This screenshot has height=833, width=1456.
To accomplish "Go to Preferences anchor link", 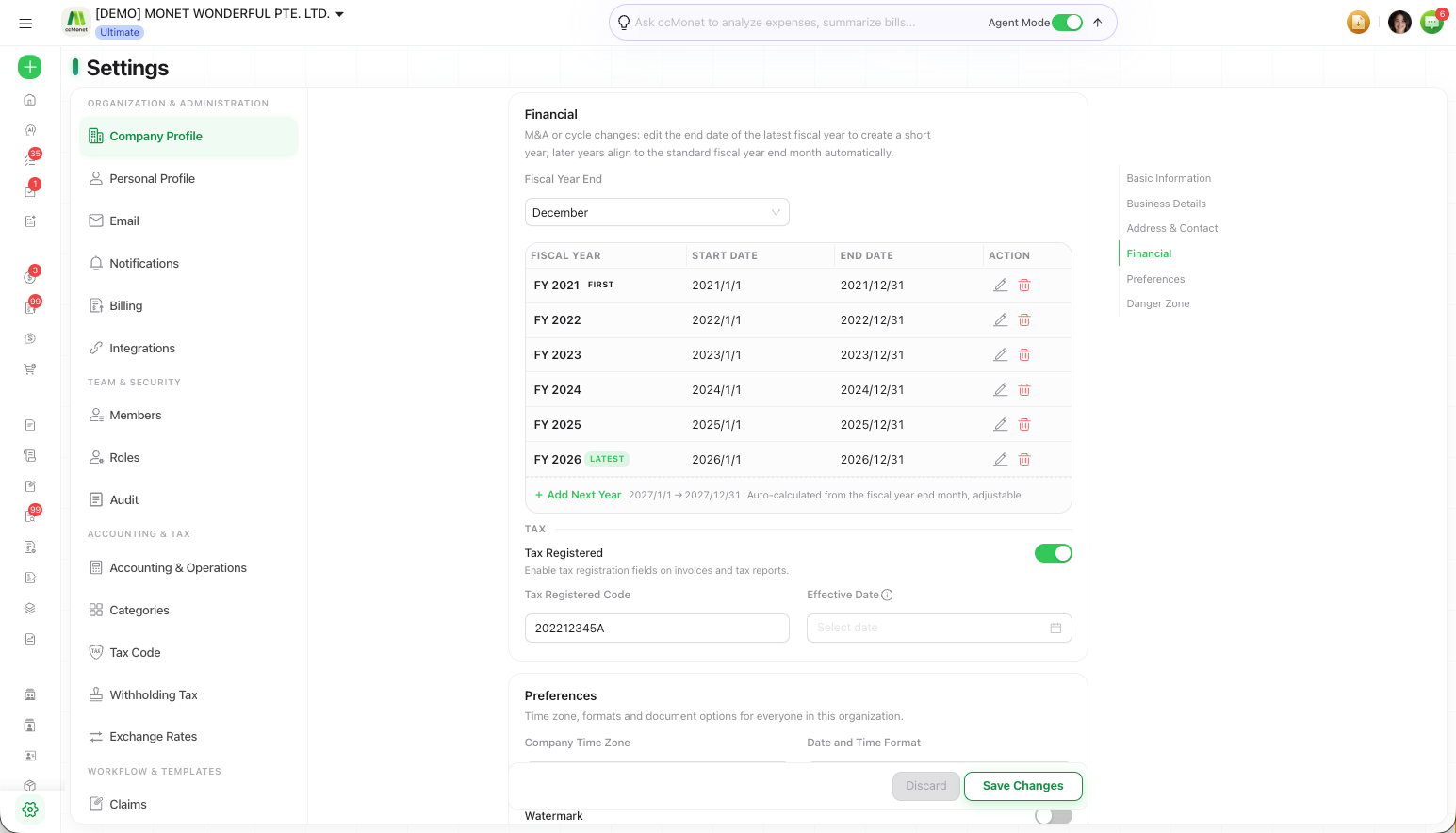I will [x=1155, y=279].
